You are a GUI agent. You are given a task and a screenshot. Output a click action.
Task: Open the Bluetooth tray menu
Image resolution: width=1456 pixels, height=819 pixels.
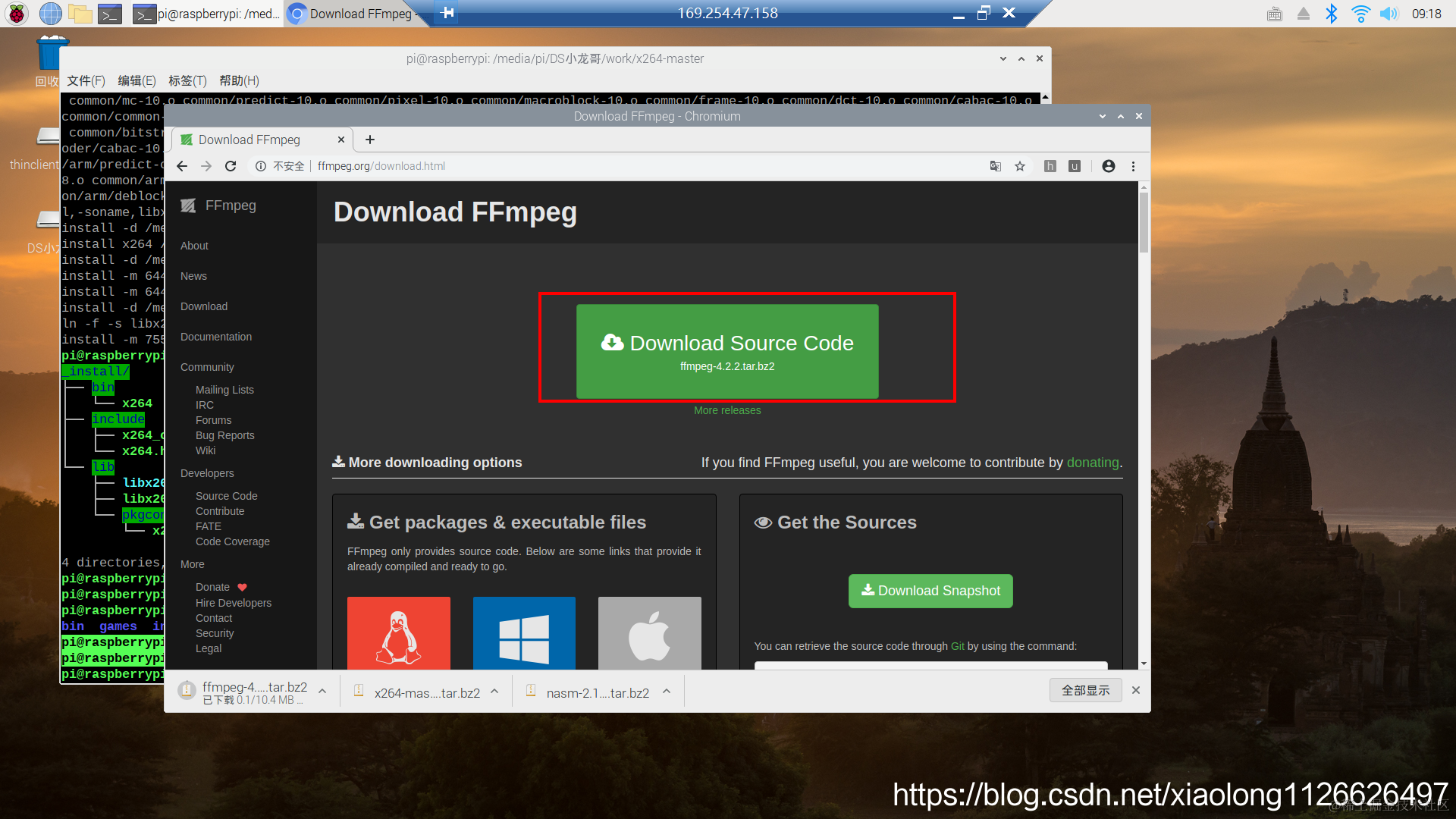click(x=1331, y=13)
